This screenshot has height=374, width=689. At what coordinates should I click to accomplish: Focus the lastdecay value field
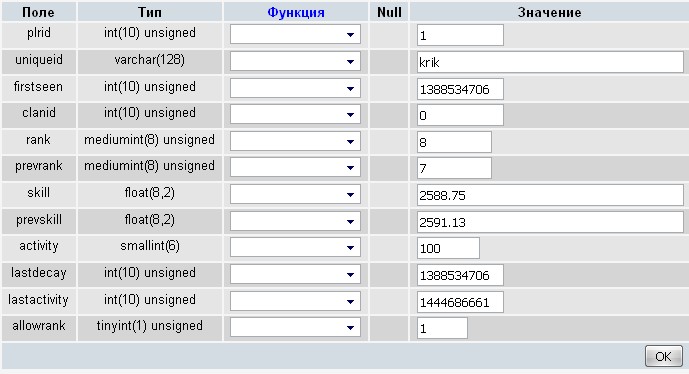pyautogui.click(x=460, y=275)
